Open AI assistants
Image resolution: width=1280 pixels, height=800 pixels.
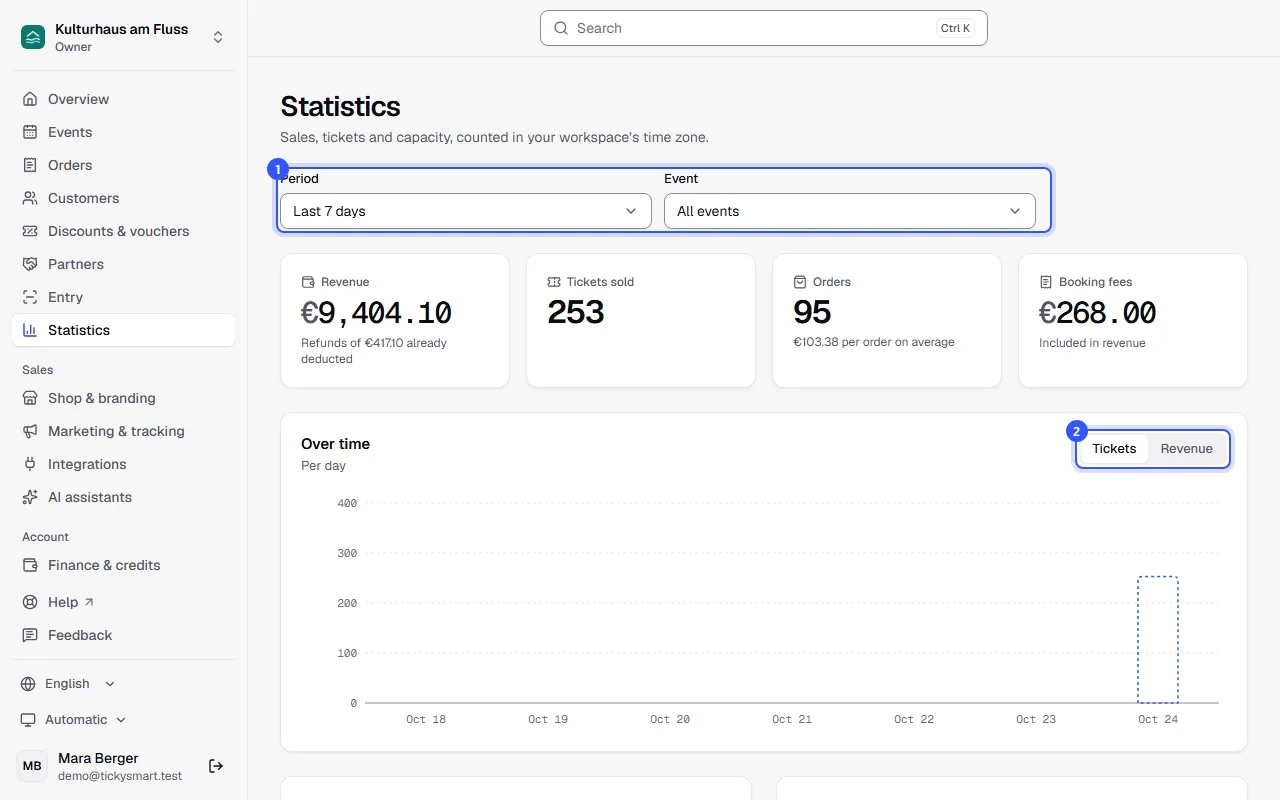(124, 497)
